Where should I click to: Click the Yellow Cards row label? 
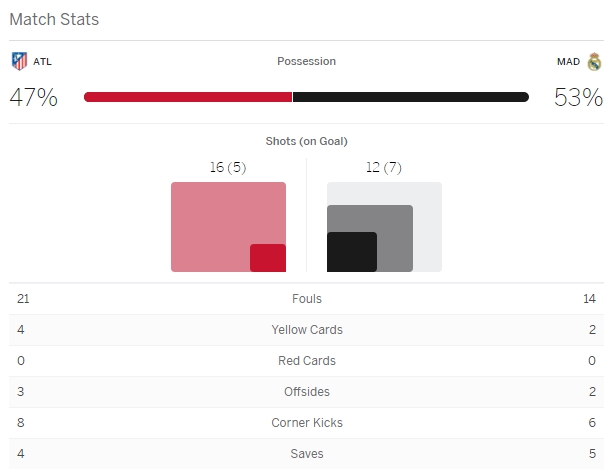pyautogui.click(x=306, y=330)
